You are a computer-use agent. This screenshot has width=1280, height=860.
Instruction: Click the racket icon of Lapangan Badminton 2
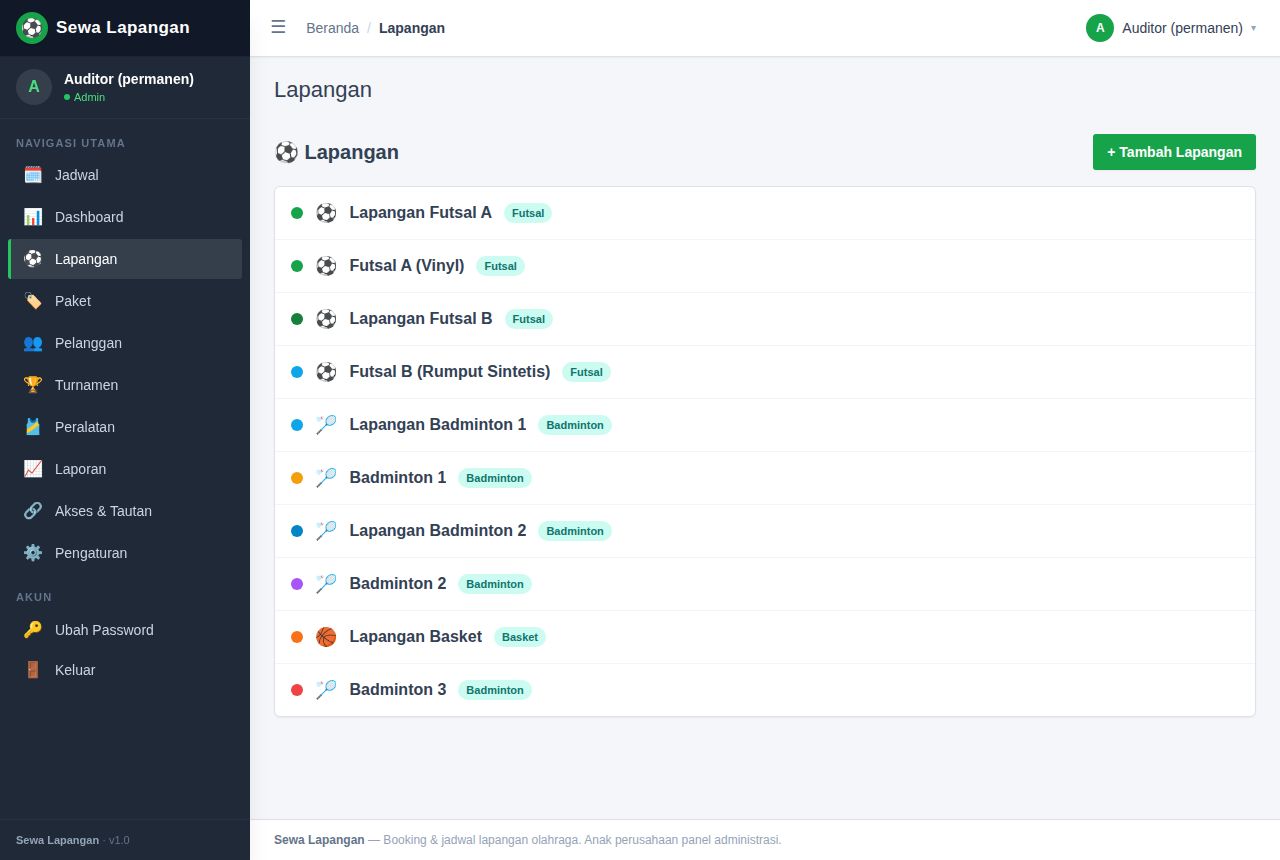coord(326,531)
